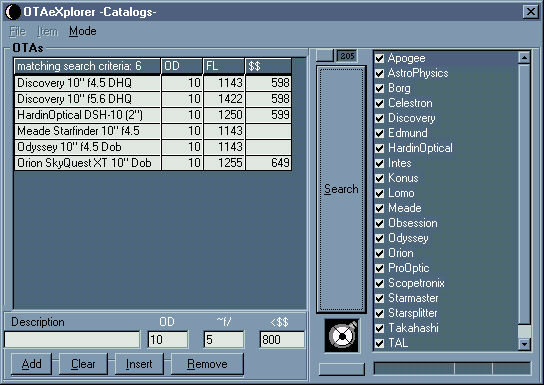The height and width of the screenshot is (385, 544).
Task: Toggle the Orion catalog checkbox
Action: click(x=380, y=253)
